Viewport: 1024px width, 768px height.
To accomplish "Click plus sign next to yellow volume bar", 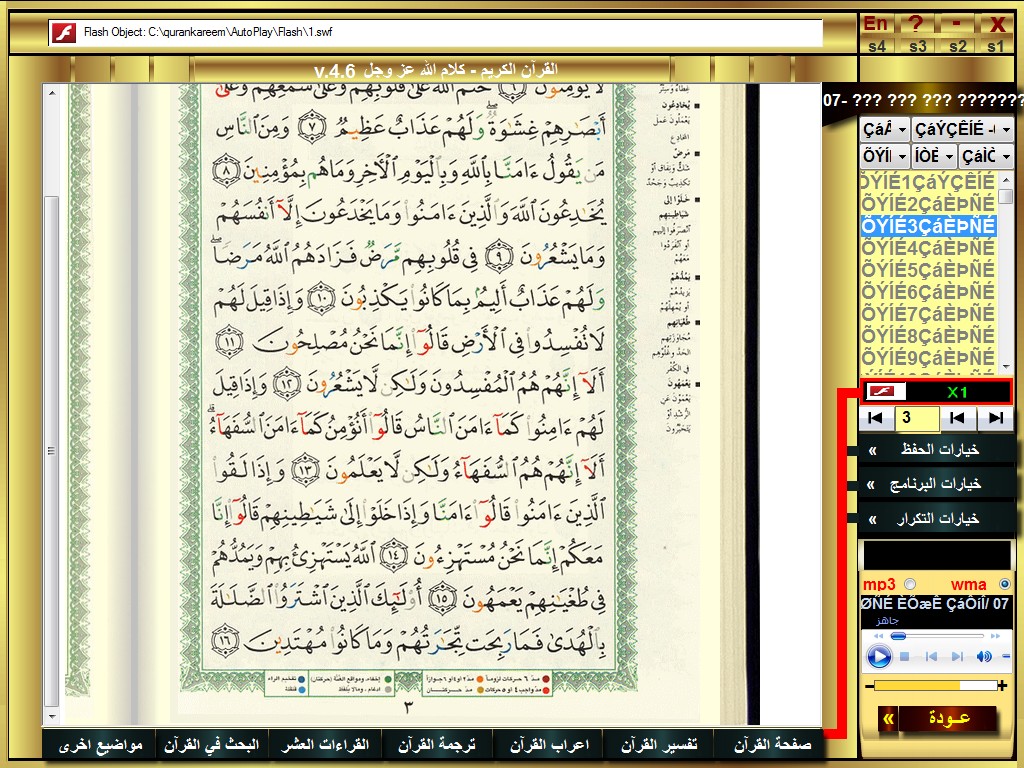I will tap(1002, 686).
